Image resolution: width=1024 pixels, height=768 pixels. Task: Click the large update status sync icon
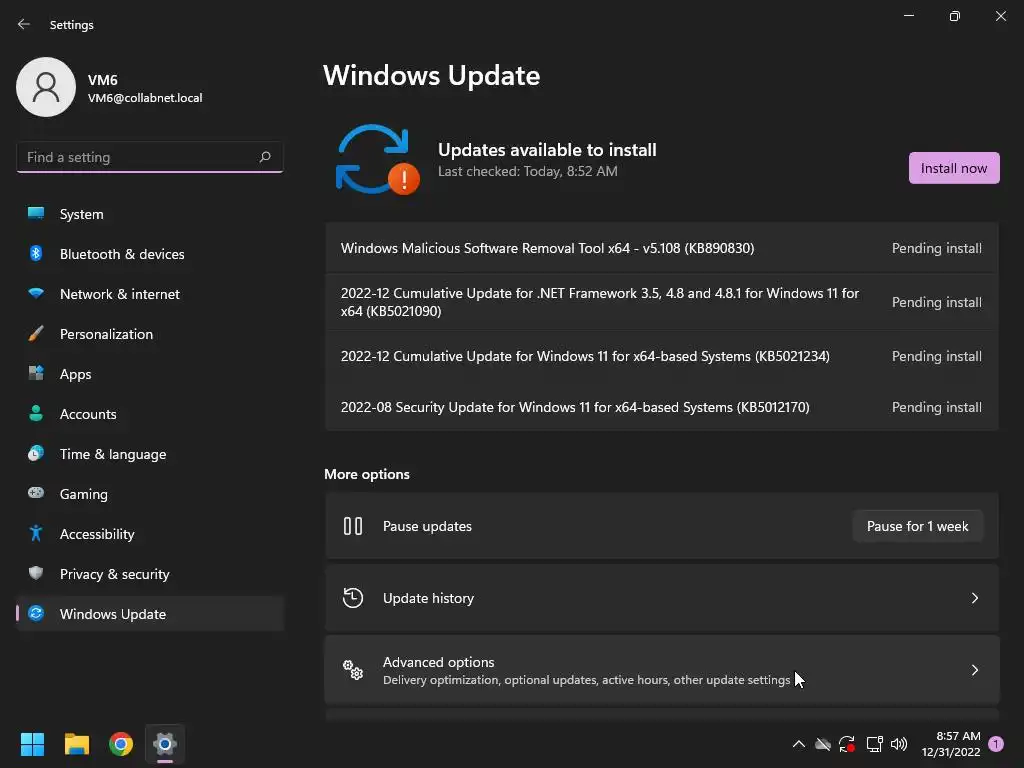pyautogui.click(x=376, y=159)
